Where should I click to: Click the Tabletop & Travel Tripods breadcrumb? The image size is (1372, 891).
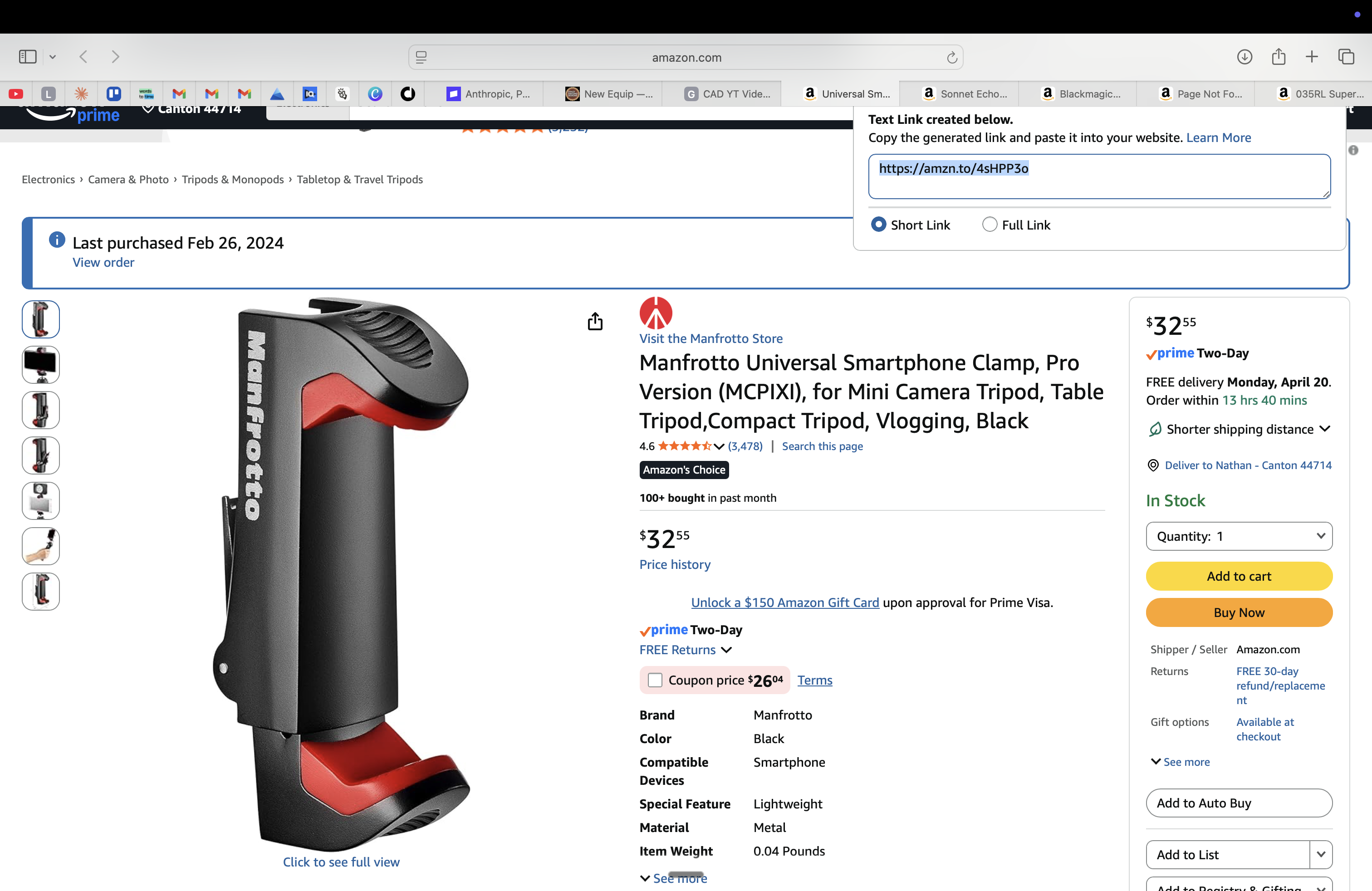(360, 179)
